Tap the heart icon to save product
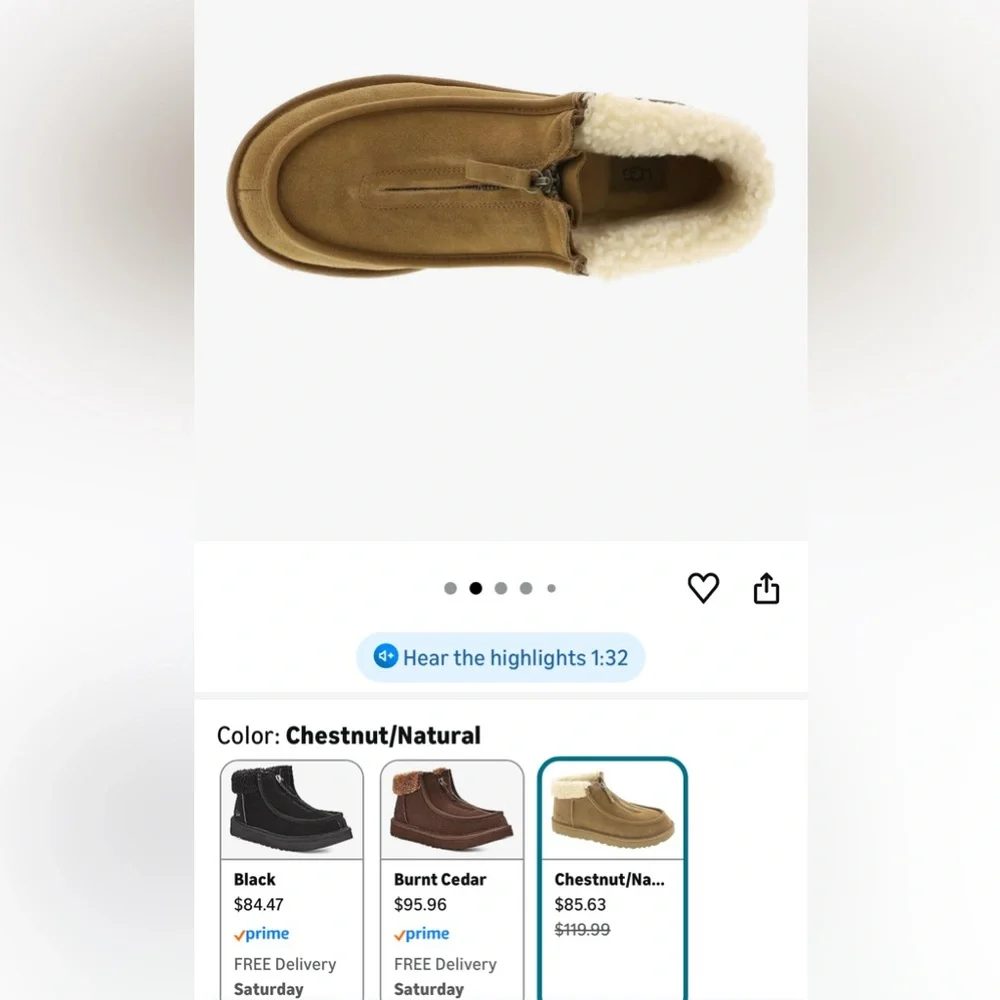The image size is (1000, 1000). (x=703, y=588)
